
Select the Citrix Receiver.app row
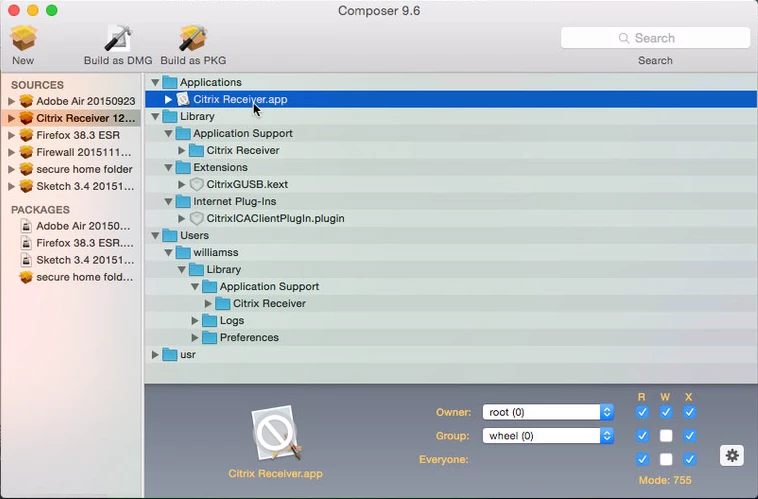click(x=451, y=99)
